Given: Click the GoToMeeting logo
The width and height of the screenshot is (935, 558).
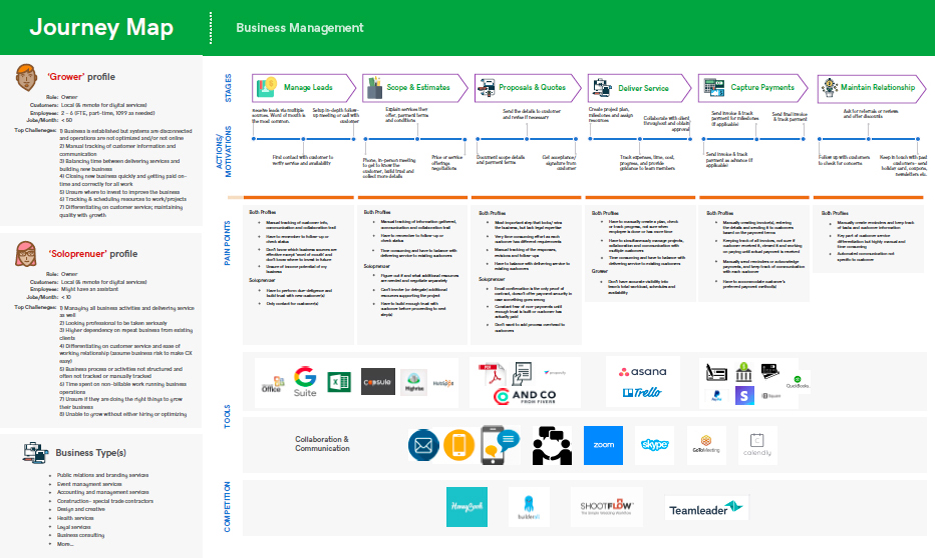Looking at the screenshot, I should (706, 444).
